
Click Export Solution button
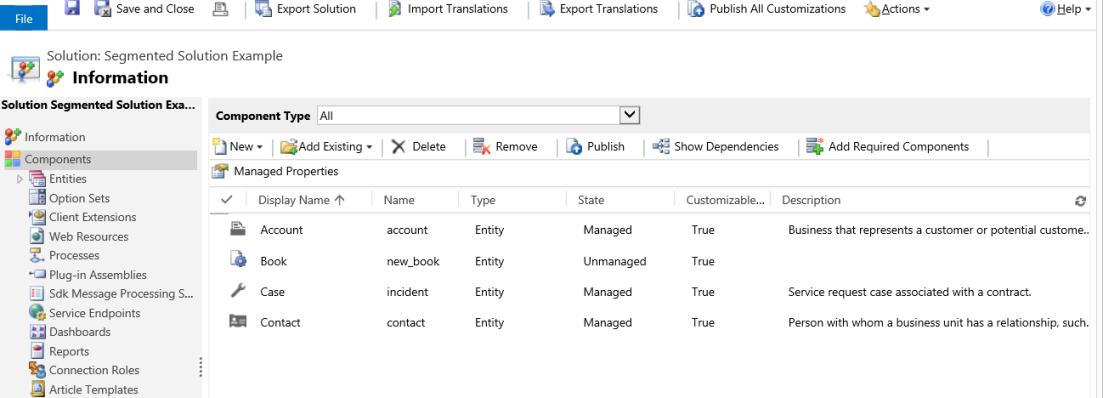click(305, 9)
